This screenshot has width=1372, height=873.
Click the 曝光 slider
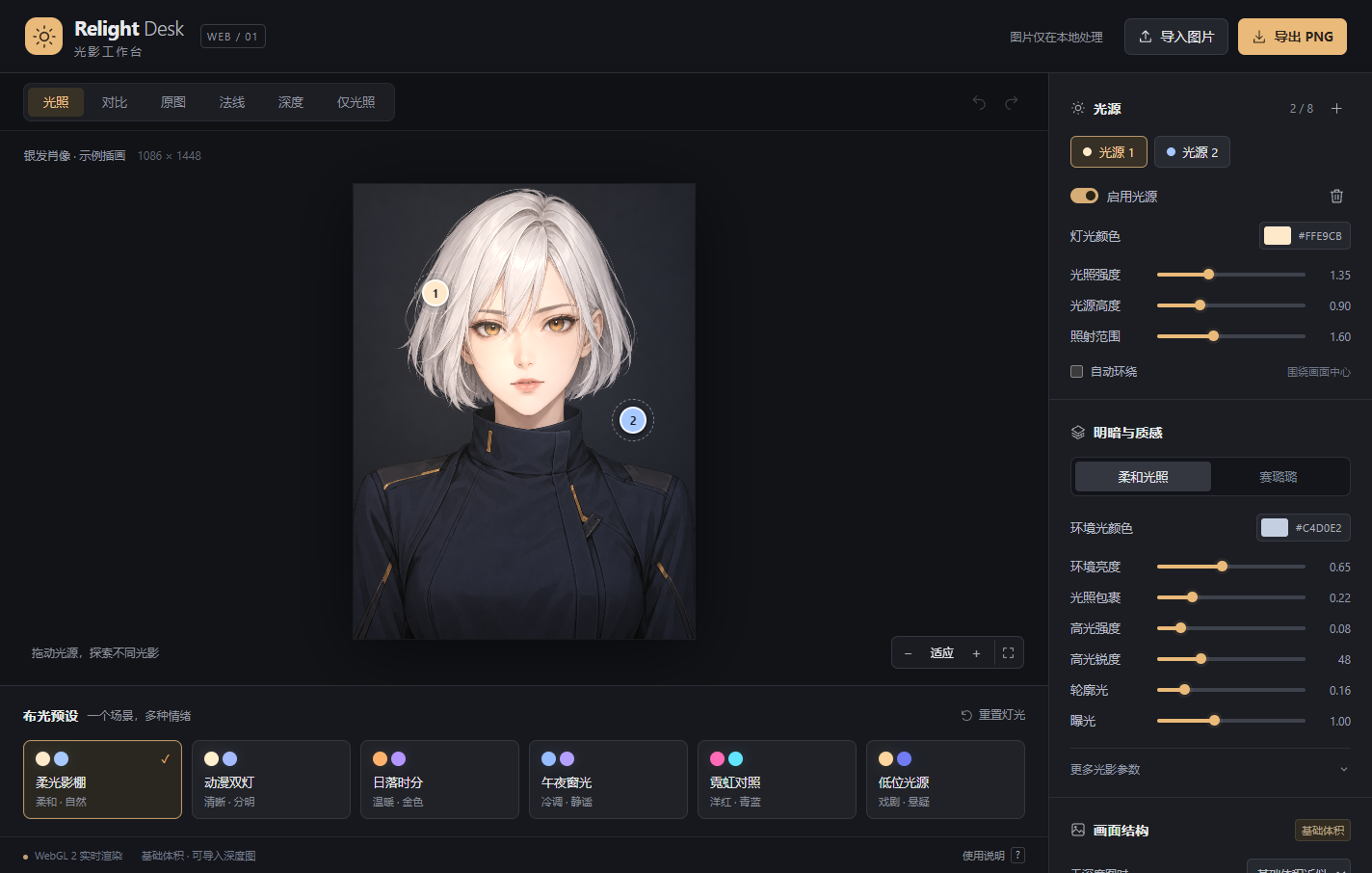[x=1231, y=721]
